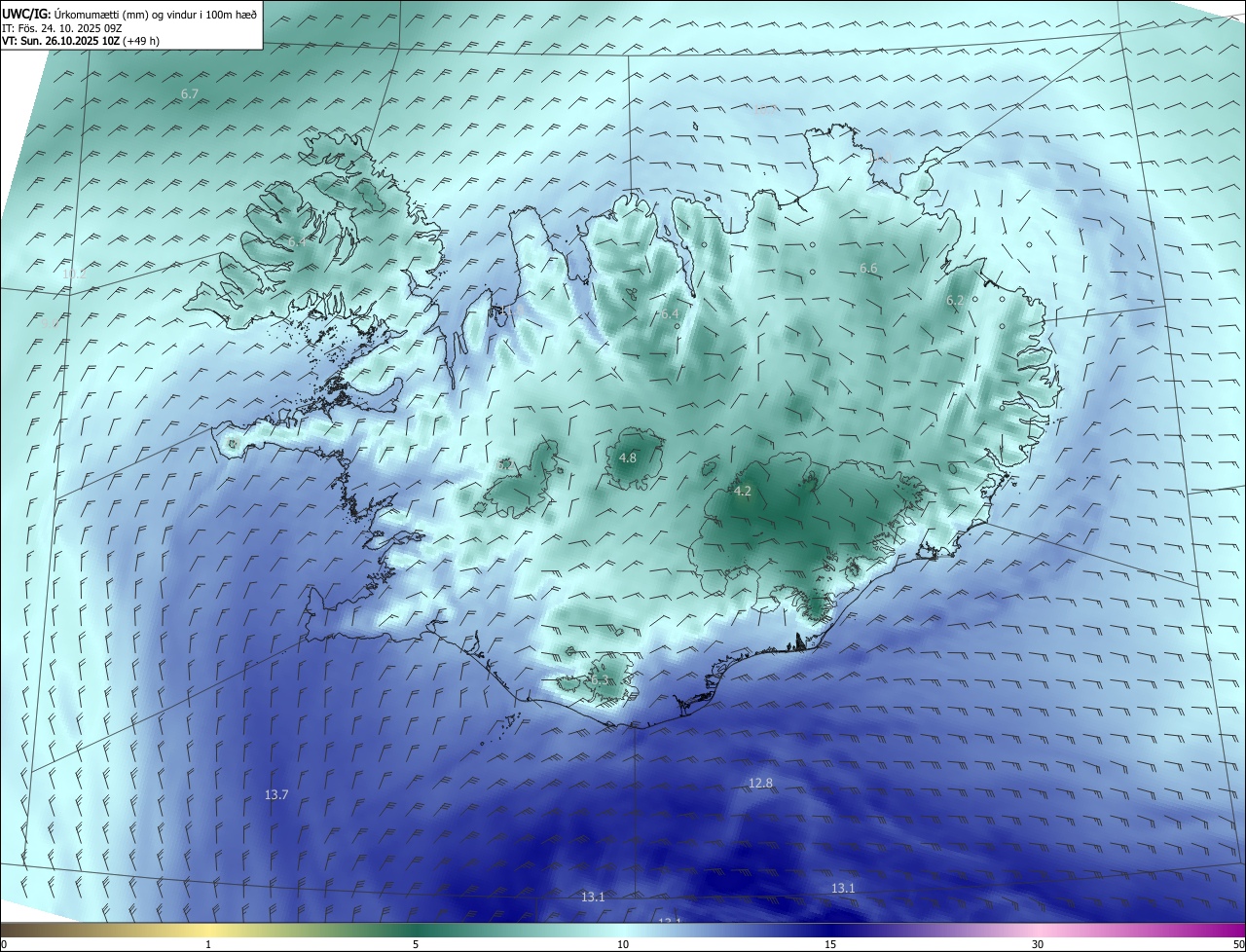Click the 5 tick label on the colorbar
The width and height of the screenshot is (1246, 952).
[416, 944]
